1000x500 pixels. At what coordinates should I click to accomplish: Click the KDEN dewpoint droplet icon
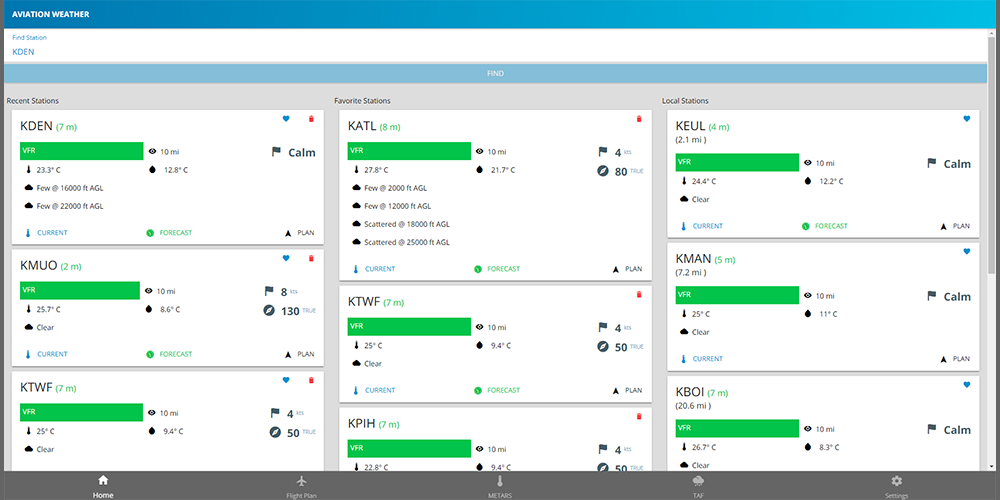pos(152,170)
